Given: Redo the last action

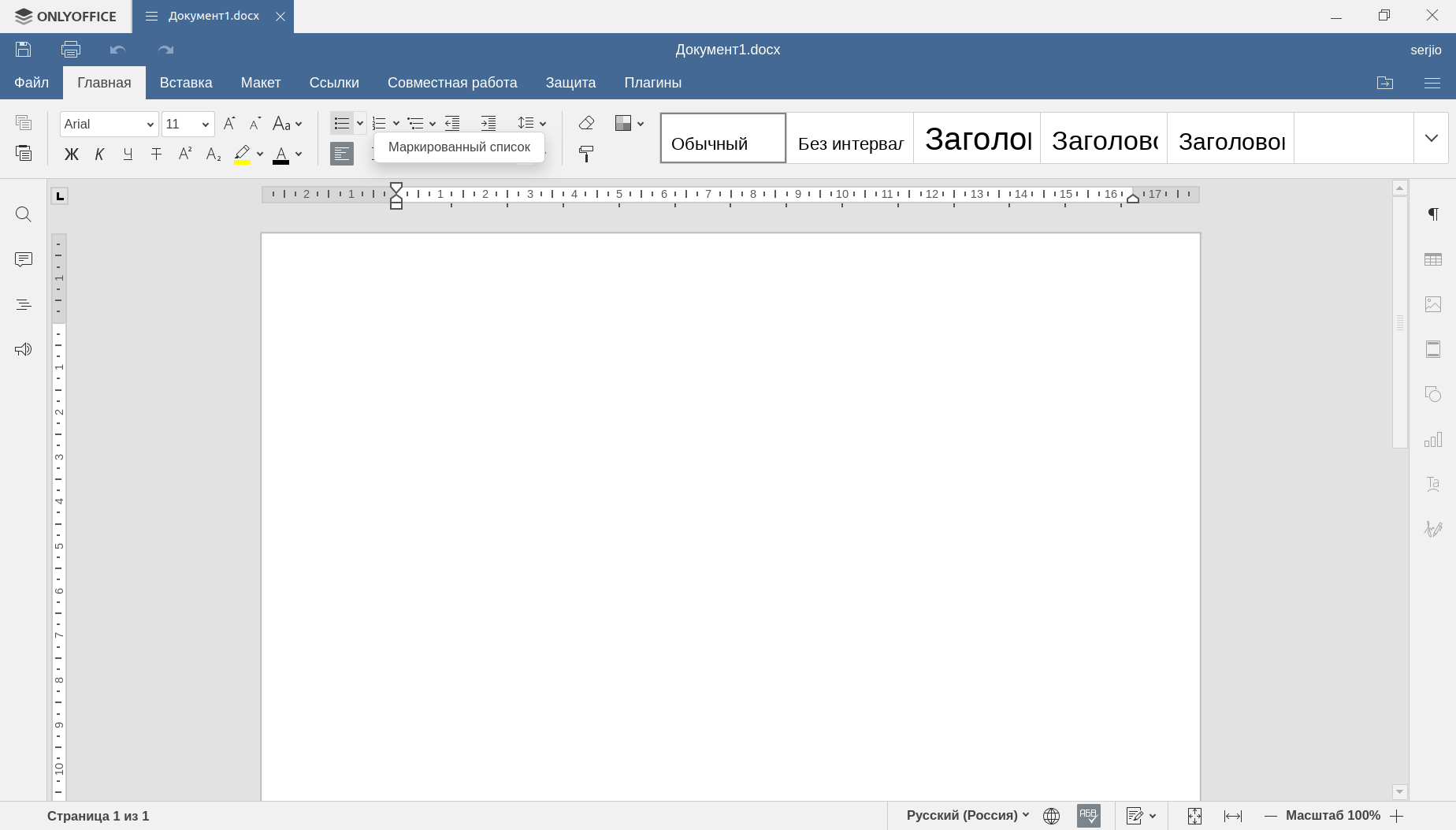Looking at the screenshot, I should tap(165, 50).
